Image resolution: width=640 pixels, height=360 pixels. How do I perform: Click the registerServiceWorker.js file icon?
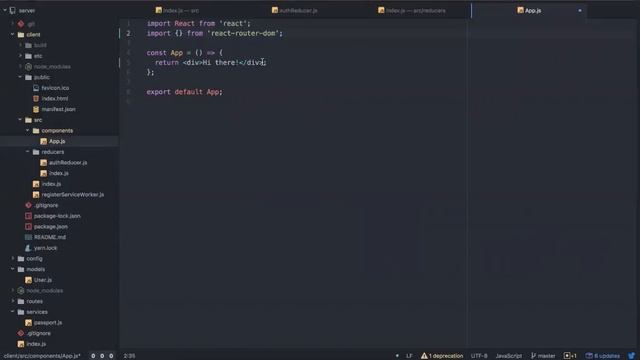tap(36, 195)
